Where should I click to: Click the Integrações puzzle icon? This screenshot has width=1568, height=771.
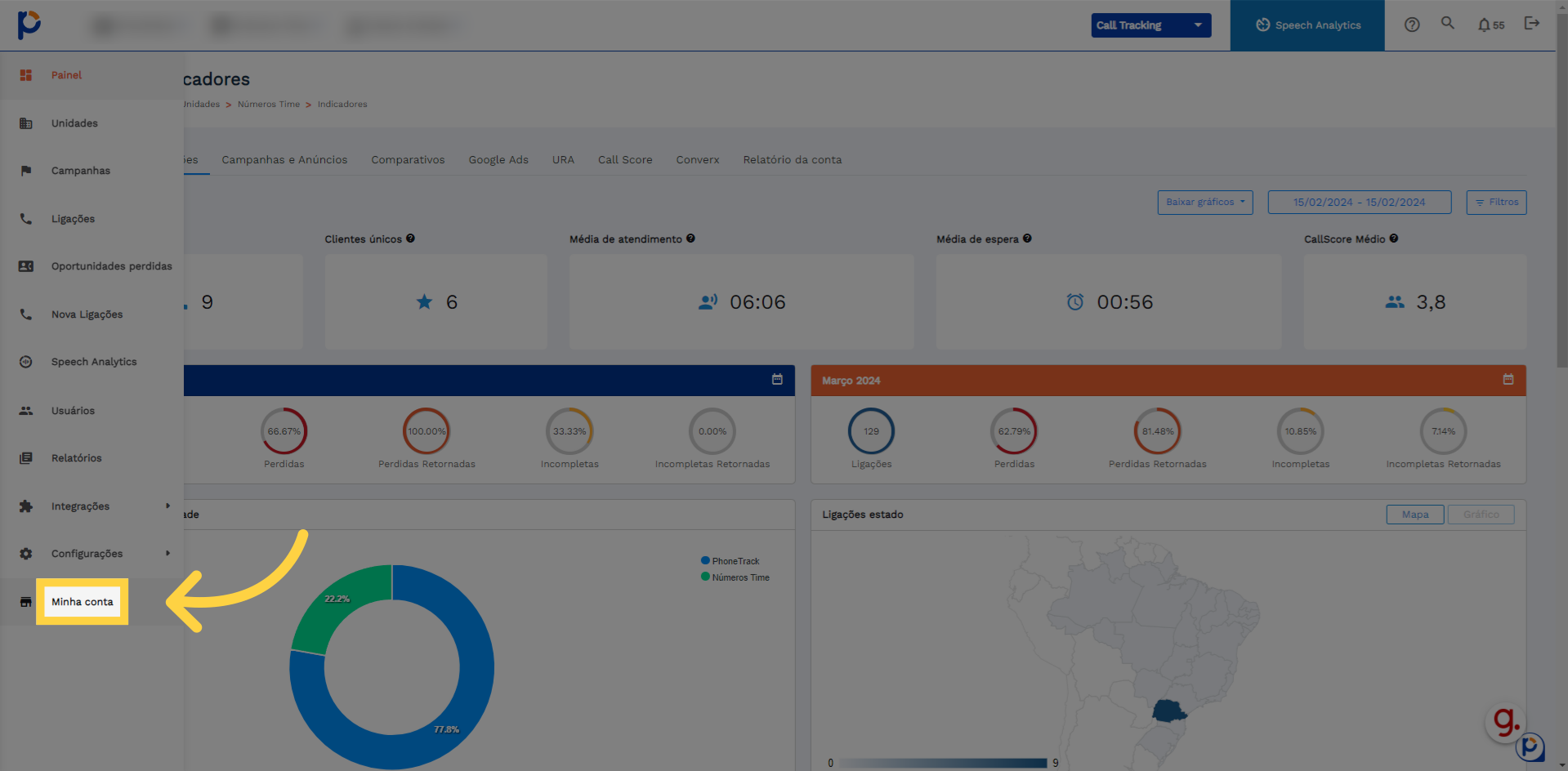tap(26, 506)
